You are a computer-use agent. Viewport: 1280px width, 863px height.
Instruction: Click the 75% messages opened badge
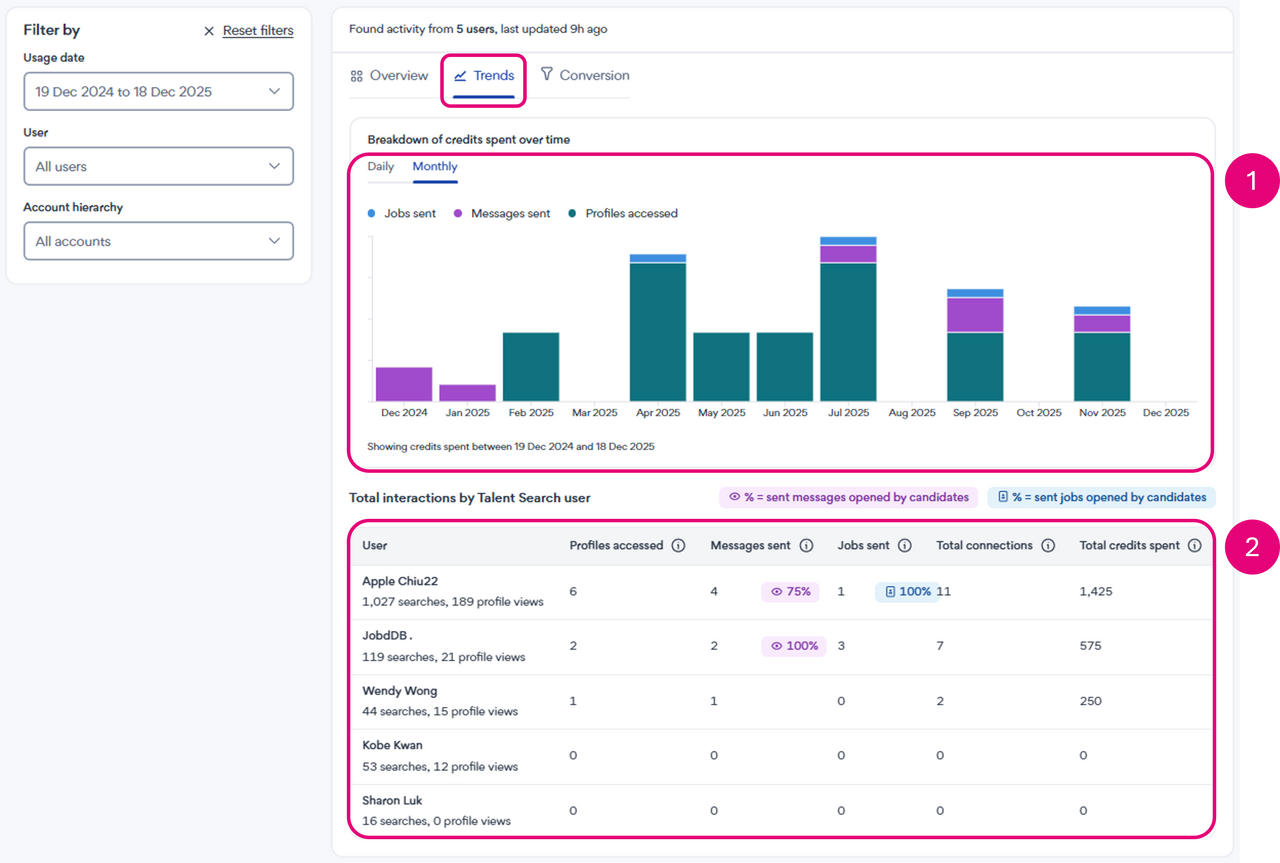791,592
